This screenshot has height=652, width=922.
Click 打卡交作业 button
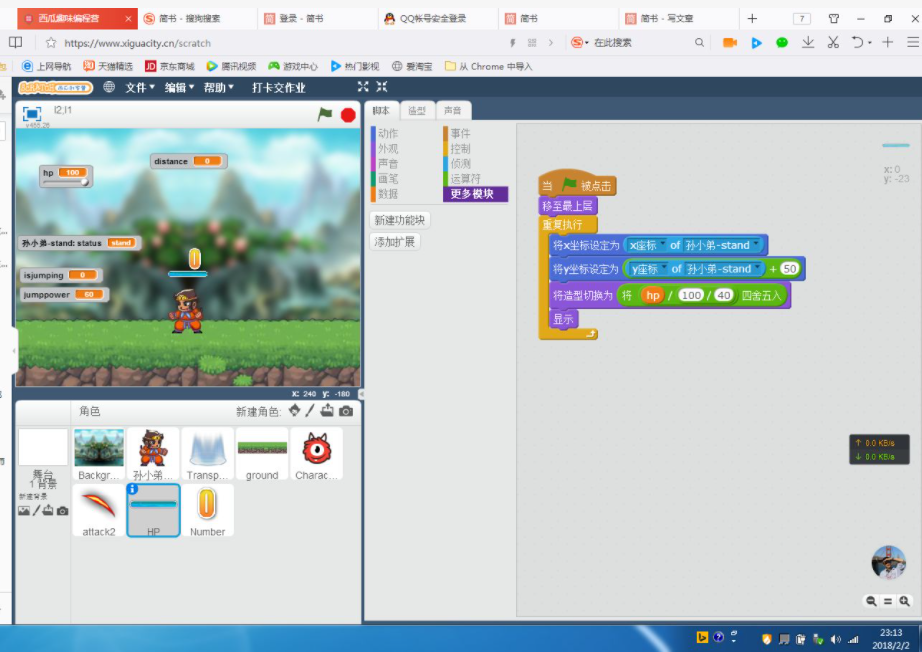[279, 88]
